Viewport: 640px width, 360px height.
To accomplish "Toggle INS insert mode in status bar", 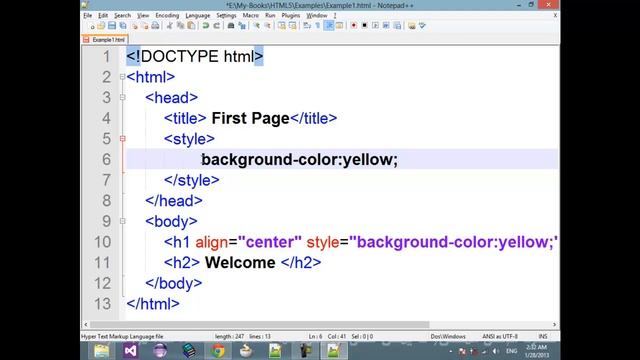I will pos(542,336).
